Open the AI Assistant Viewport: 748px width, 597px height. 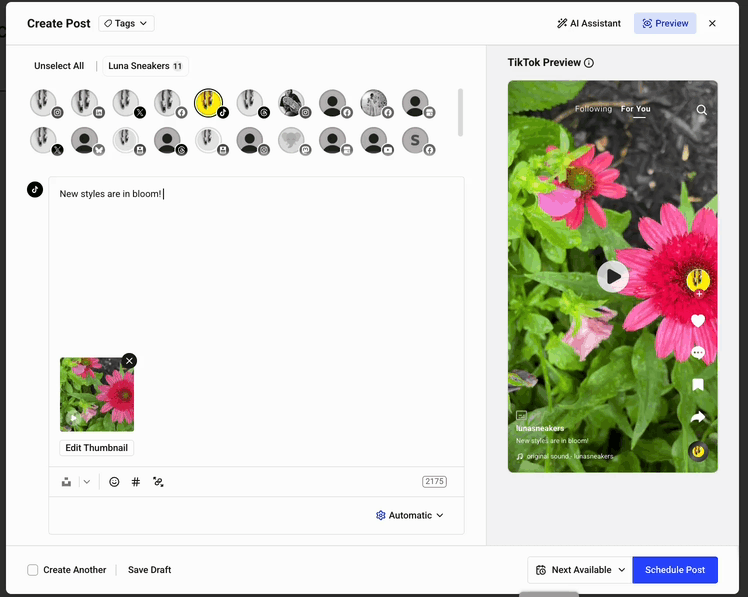coord(589,23)
